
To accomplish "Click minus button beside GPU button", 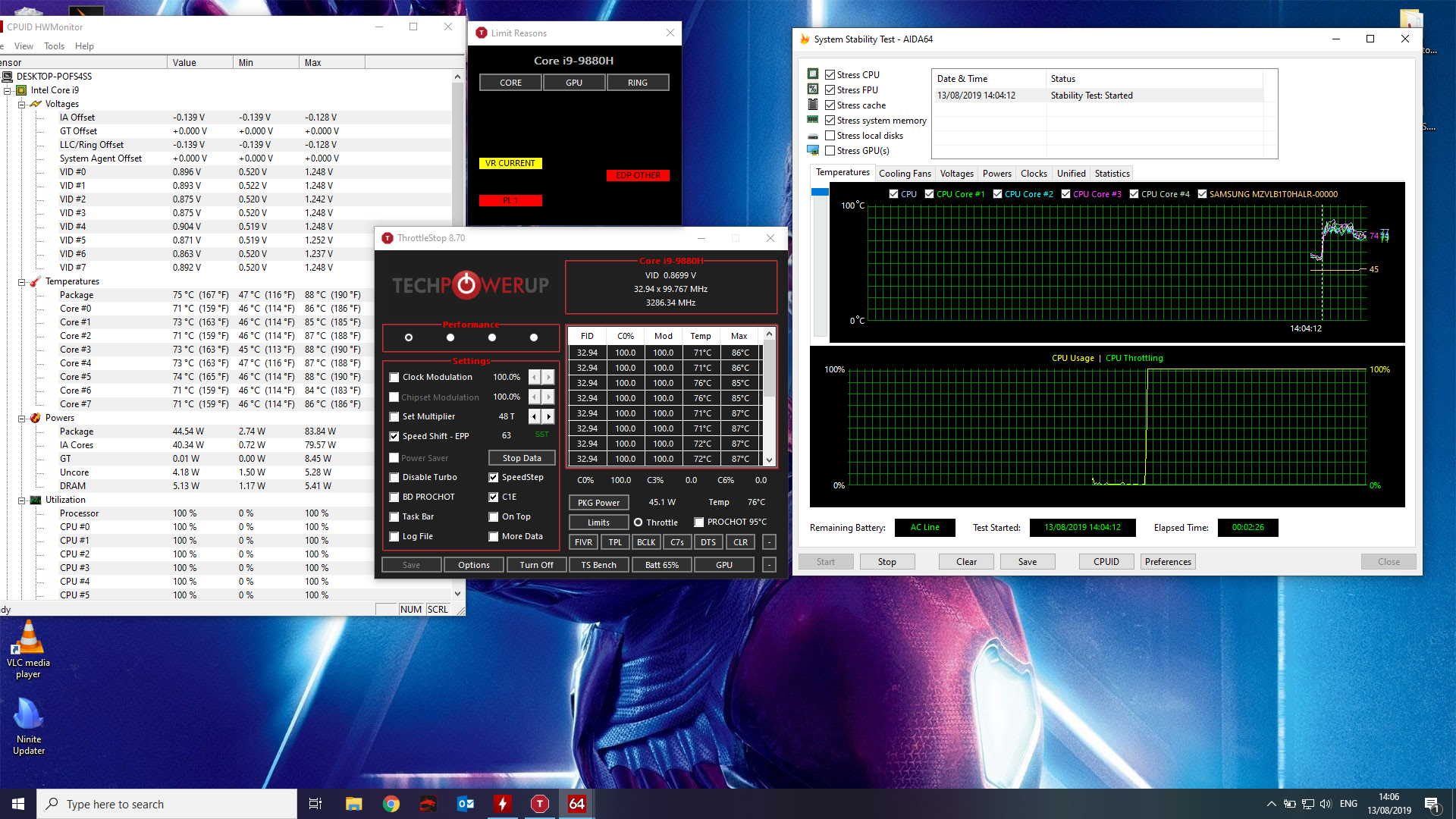I will coord(769,565).
